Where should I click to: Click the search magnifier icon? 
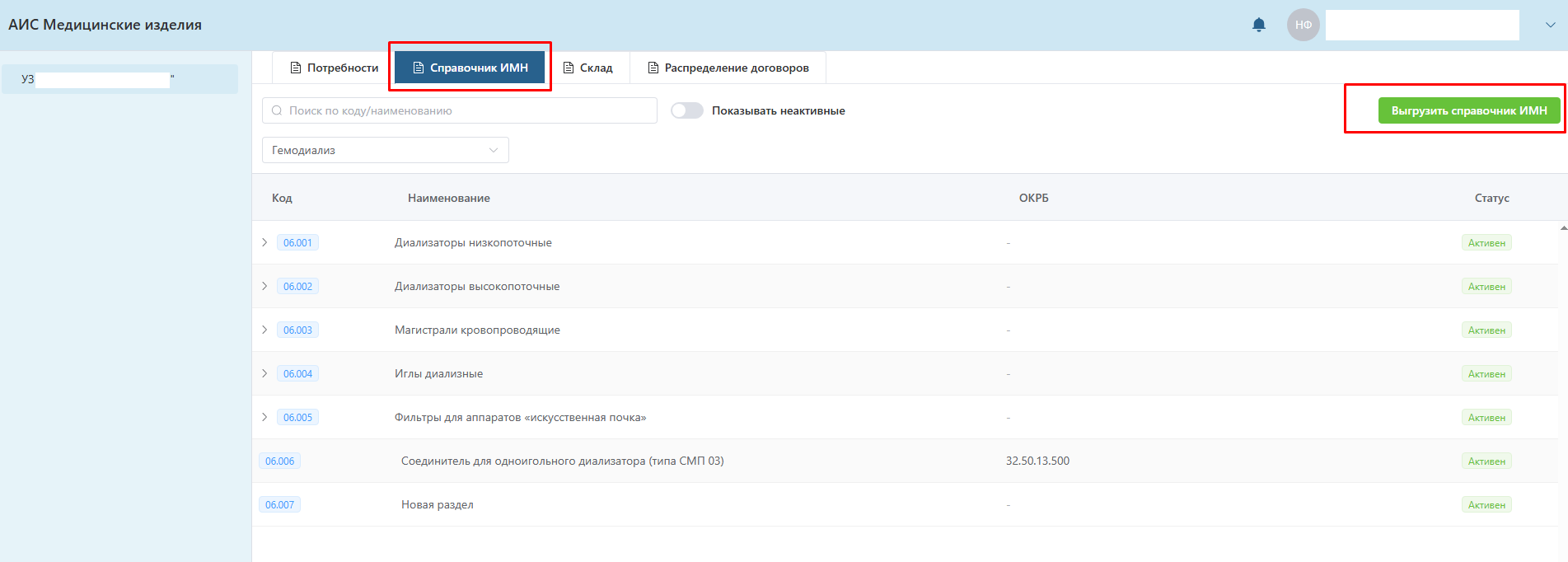click(277, 110)
